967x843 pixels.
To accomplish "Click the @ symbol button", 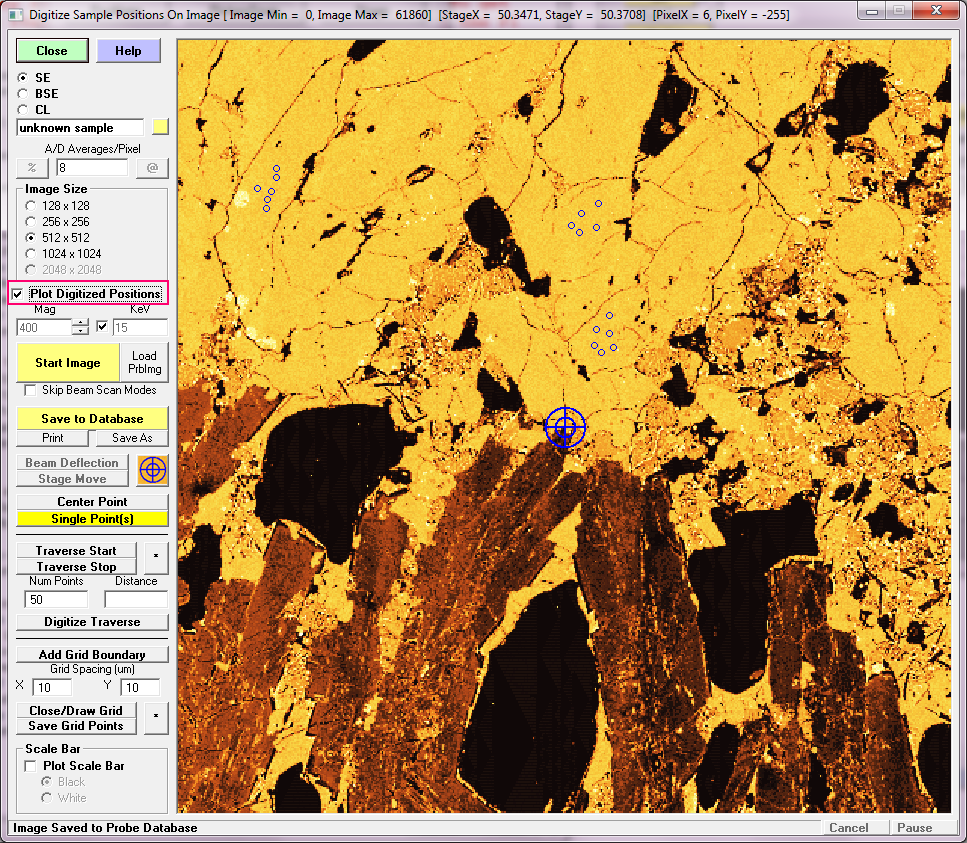I will [152, 168].
